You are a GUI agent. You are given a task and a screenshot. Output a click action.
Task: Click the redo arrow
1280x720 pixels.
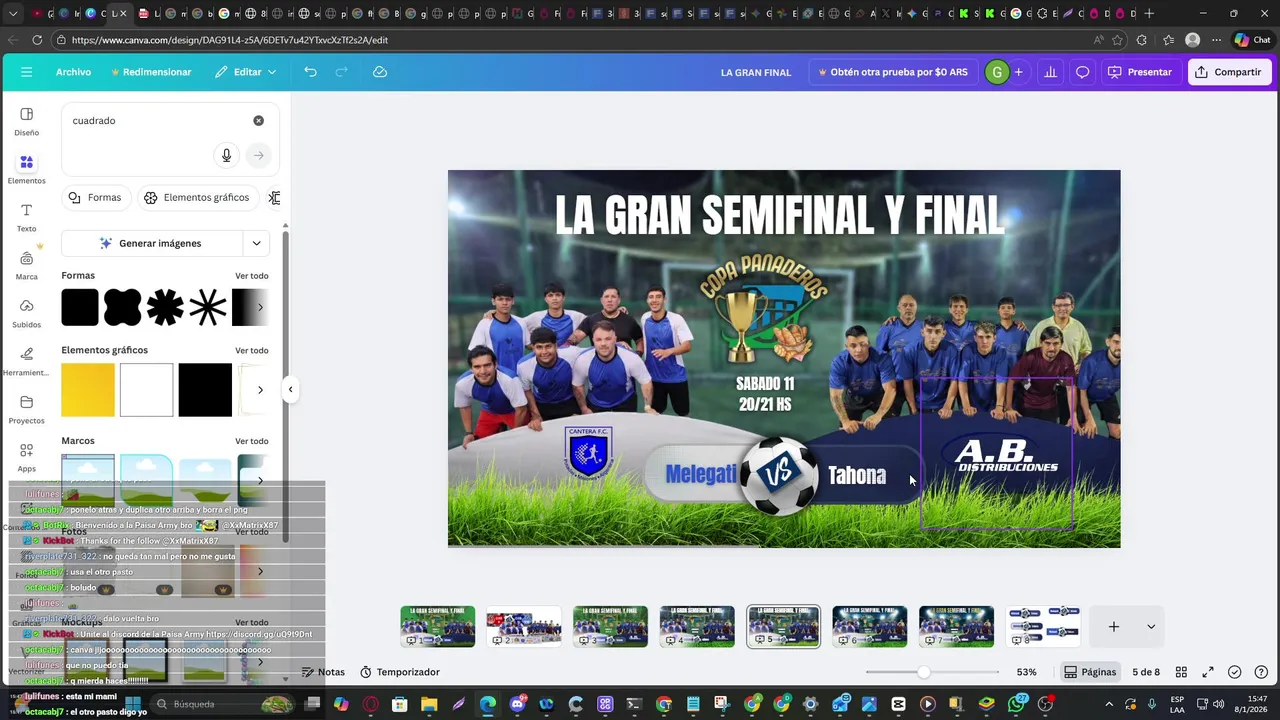pos(341,72)
